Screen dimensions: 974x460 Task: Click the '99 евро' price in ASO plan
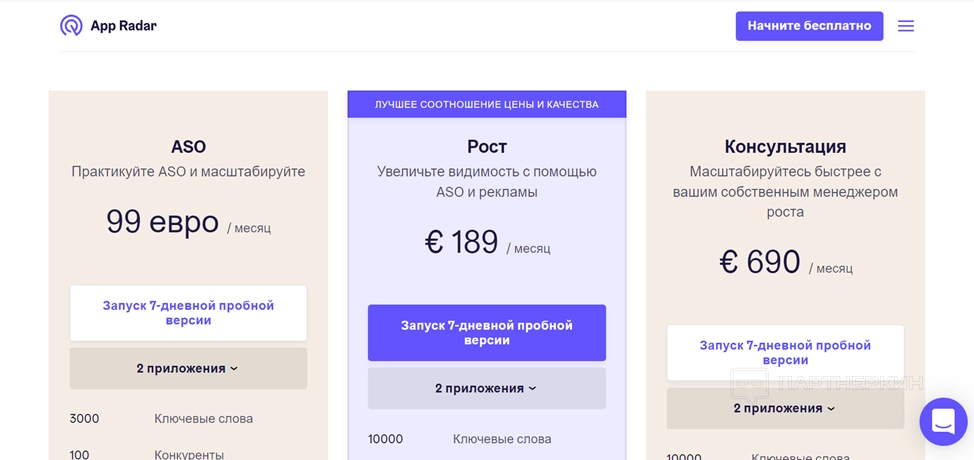pos(162,222)
